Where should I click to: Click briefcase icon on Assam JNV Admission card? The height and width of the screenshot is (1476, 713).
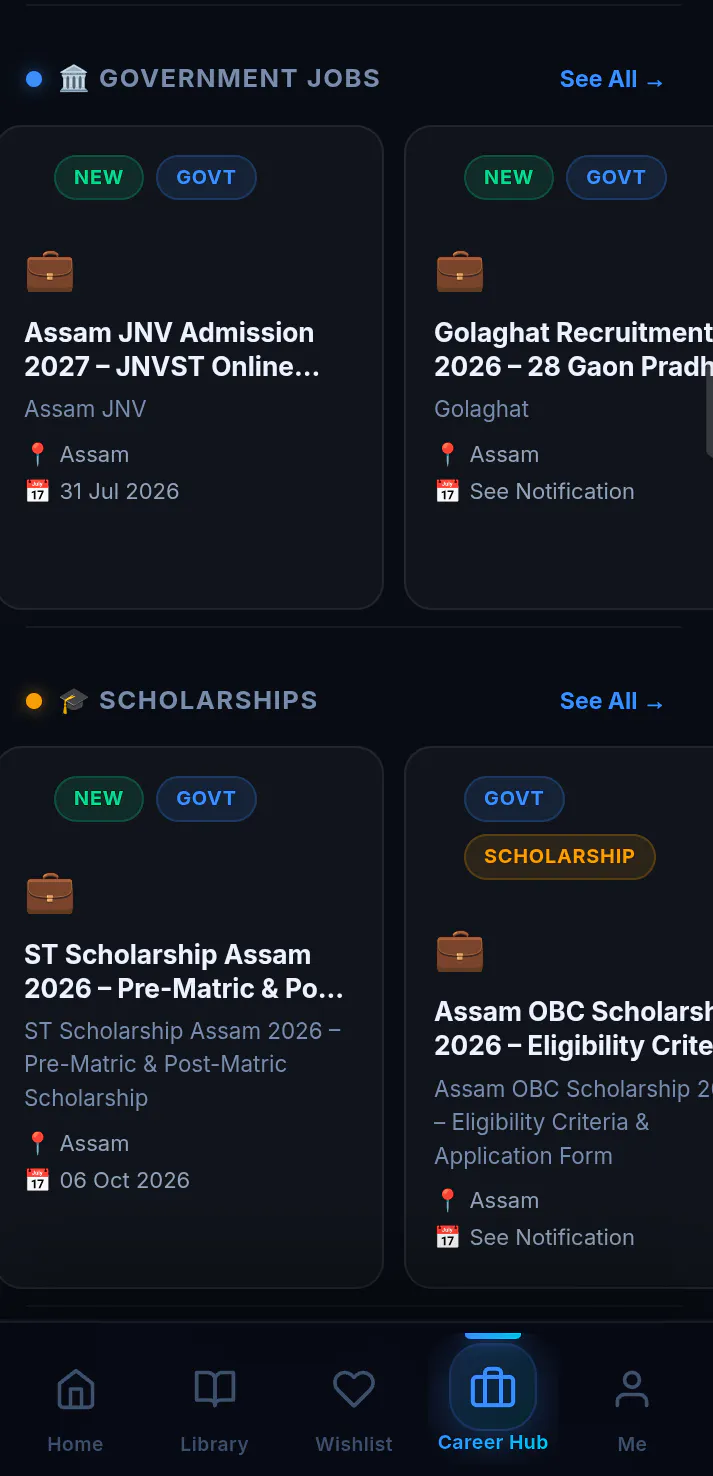(x=50, y=272)
